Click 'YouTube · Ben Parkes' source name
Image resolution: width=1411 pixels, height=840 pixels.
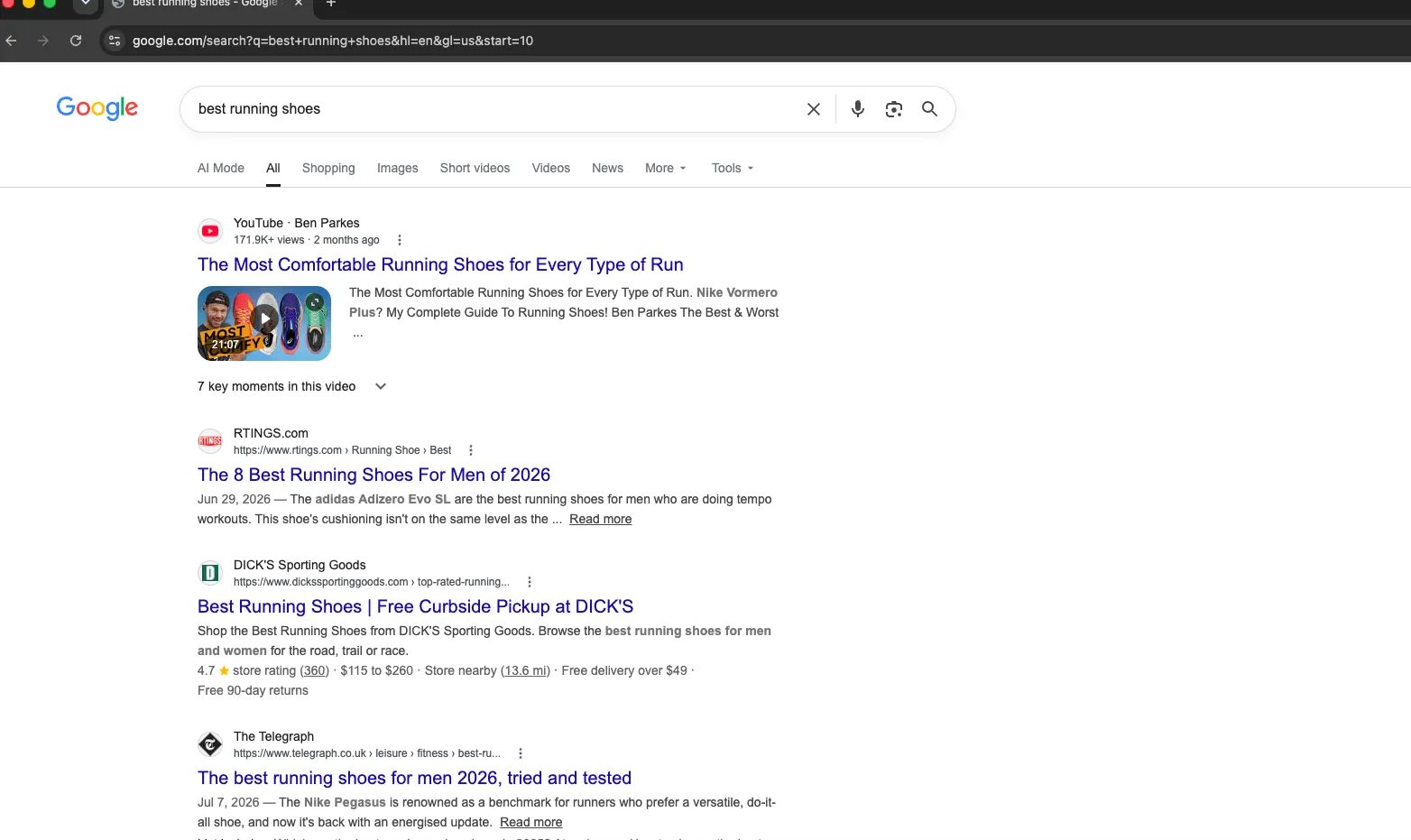tap(297, 223)
